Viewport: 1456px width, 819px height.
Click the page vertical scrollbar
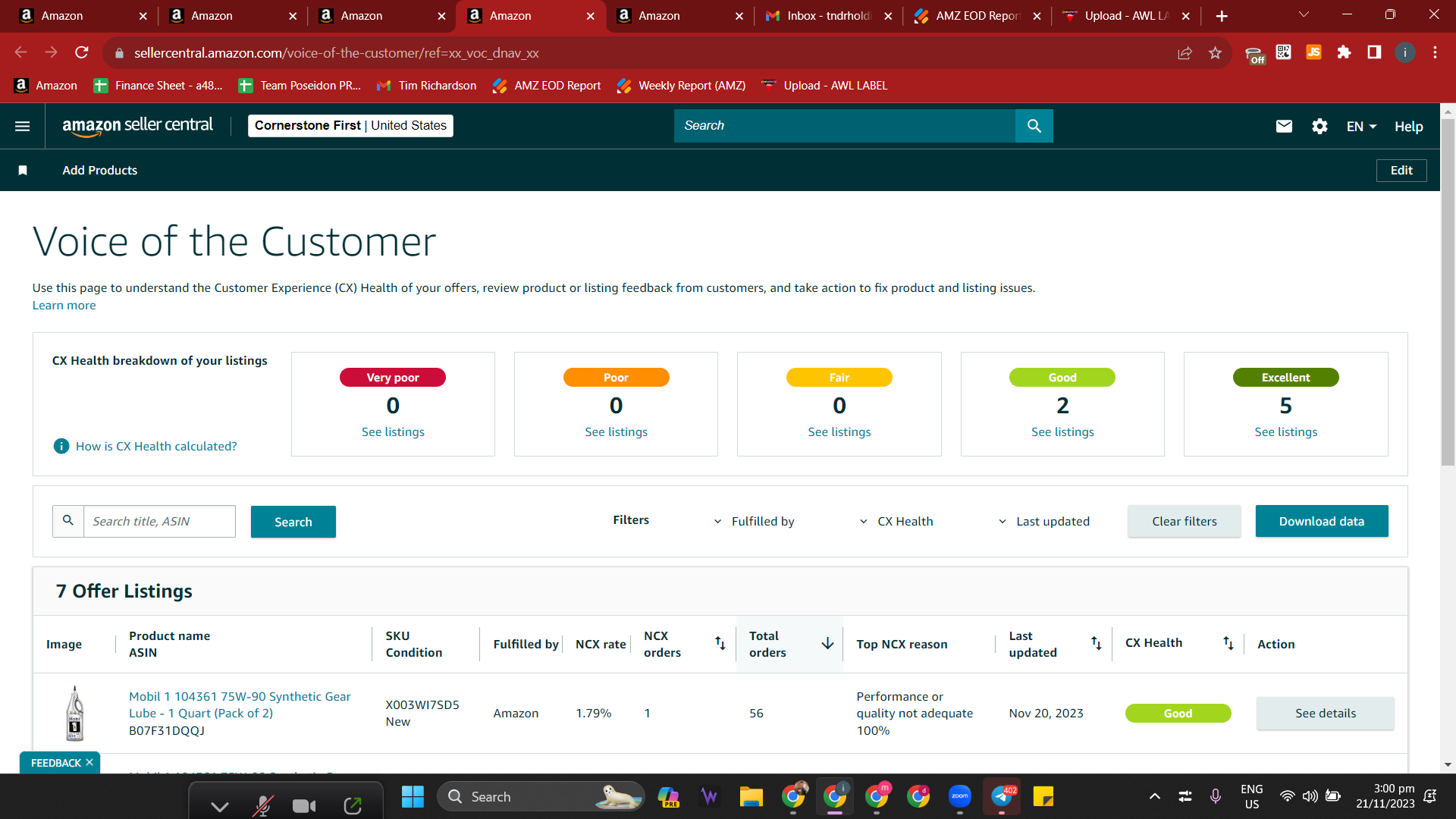coord(1448,293)
